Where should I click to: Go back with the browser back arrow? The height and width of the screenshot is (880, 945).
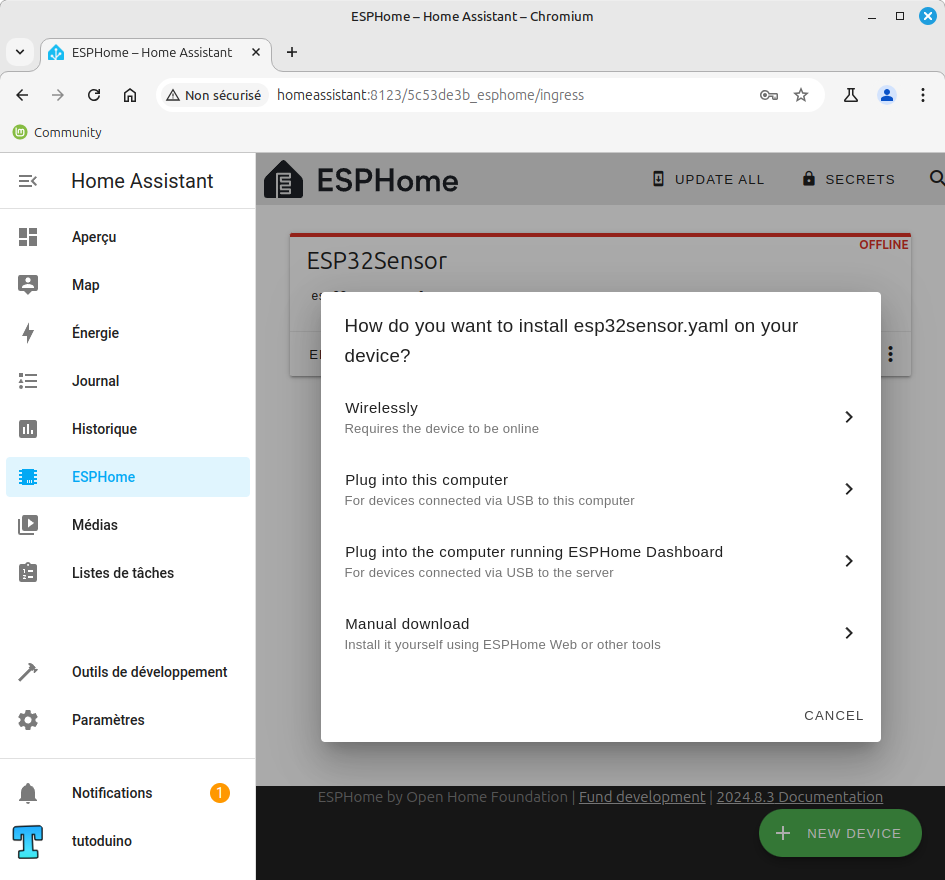22,95
